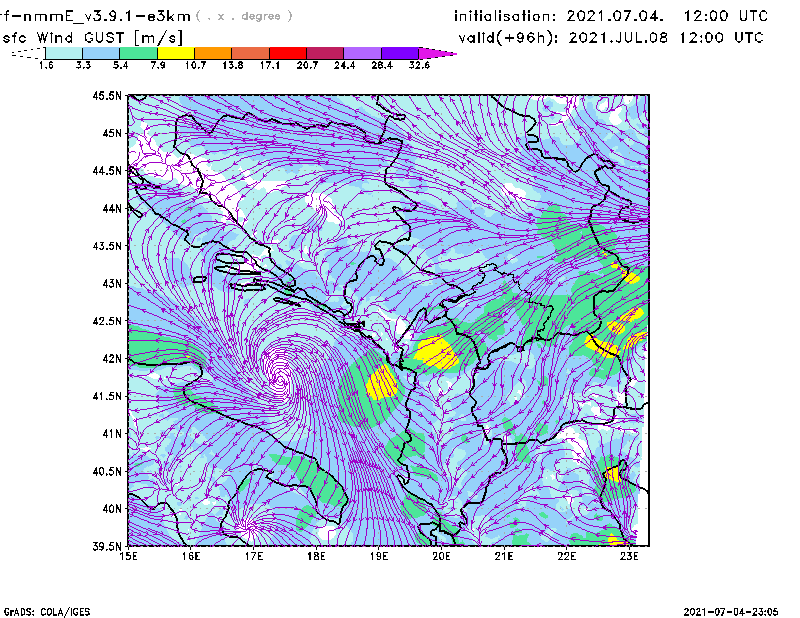800x618 pixels.
Task: Click the 43.5N latitude label
Action: (x=107, y=246)
